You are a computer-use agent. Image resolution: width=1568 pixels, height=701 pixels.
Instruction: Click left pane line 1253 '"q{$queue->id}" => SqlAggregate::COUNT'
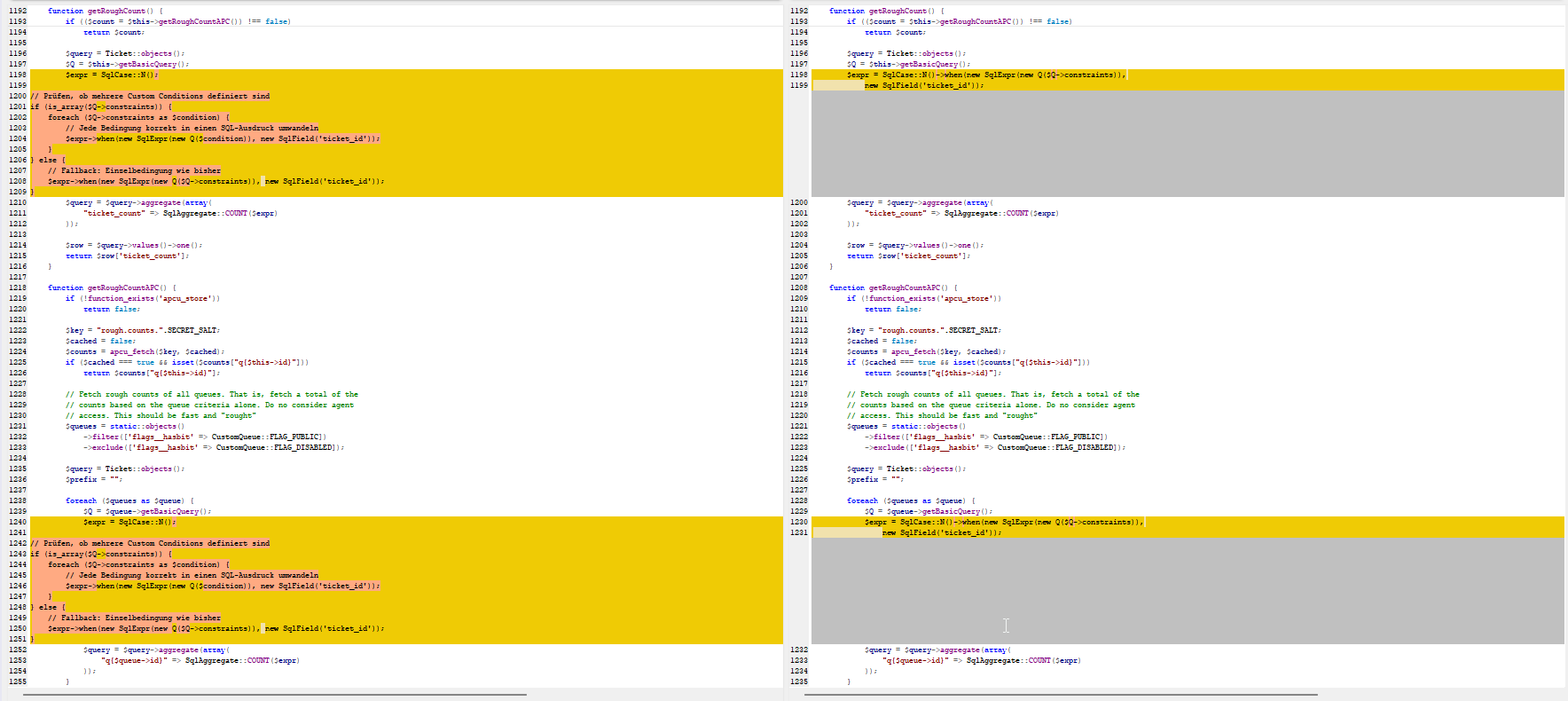click(x=200, y=660)
